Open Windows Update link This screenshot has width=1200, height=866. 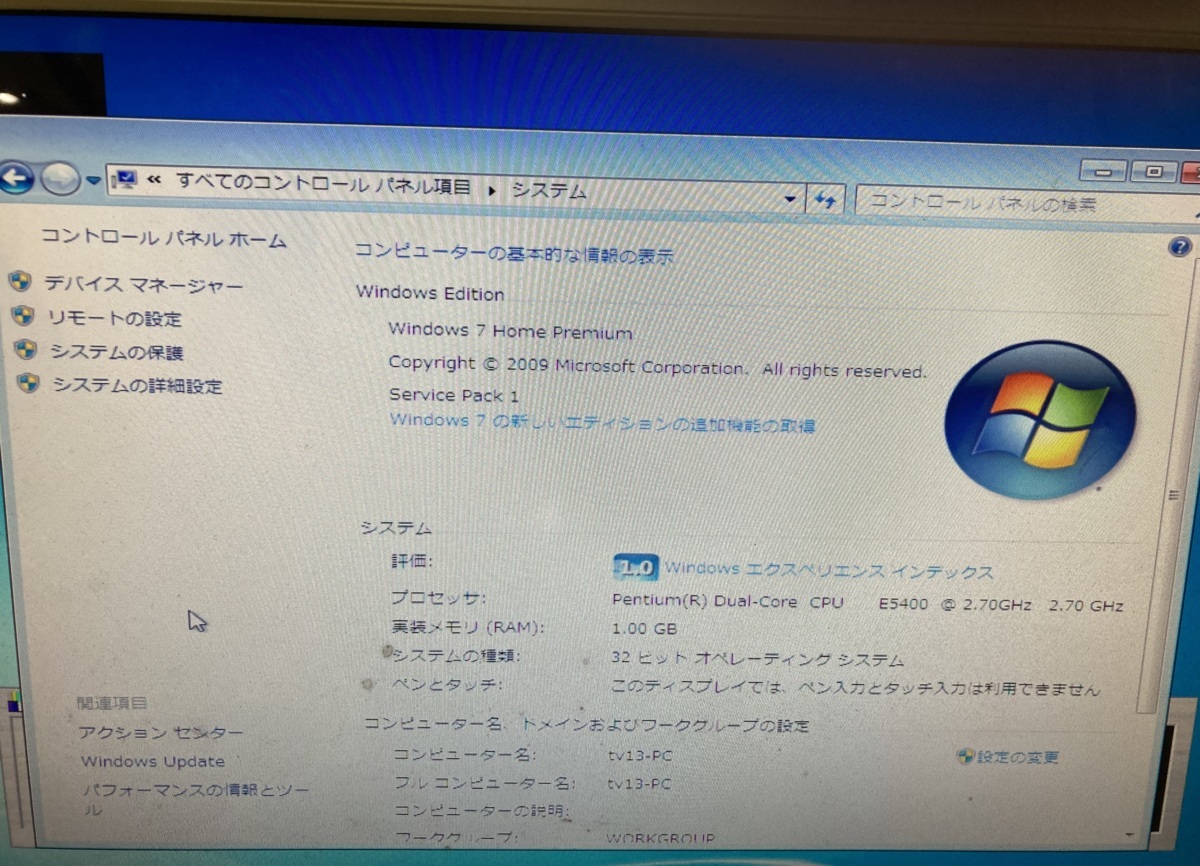click(x=153, y=762)
